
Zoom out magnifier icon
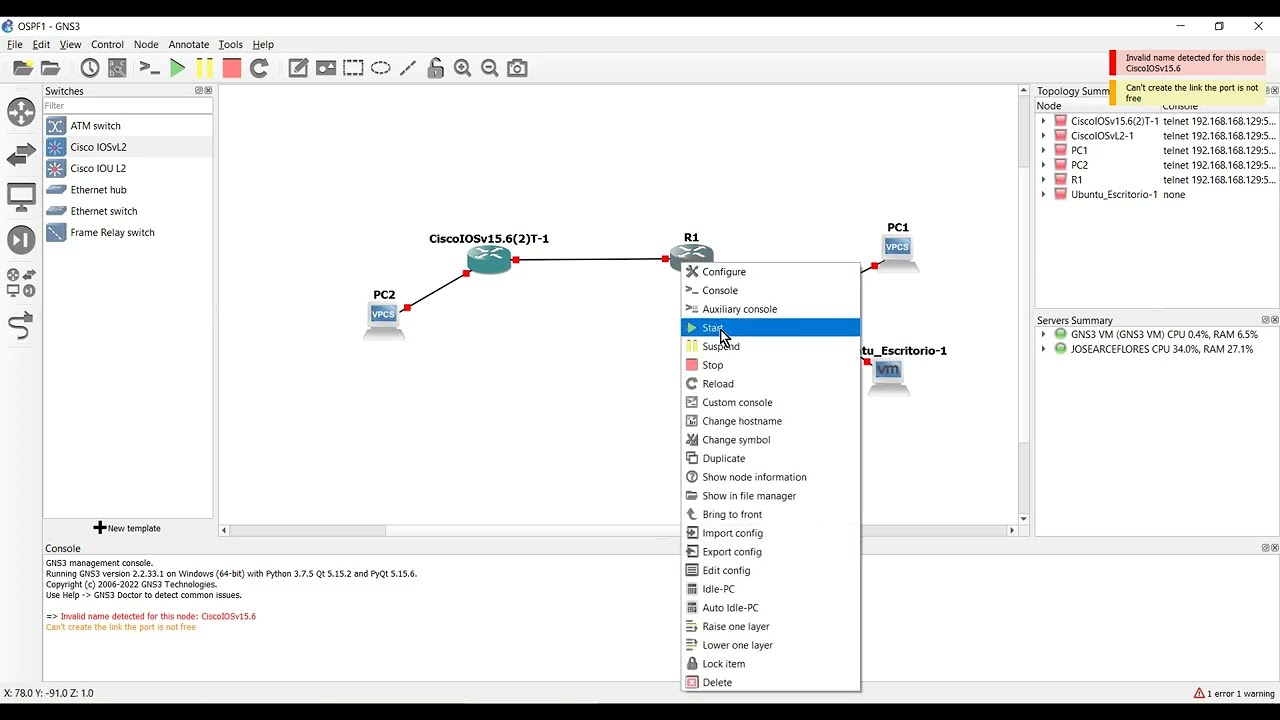click(490, 68)
